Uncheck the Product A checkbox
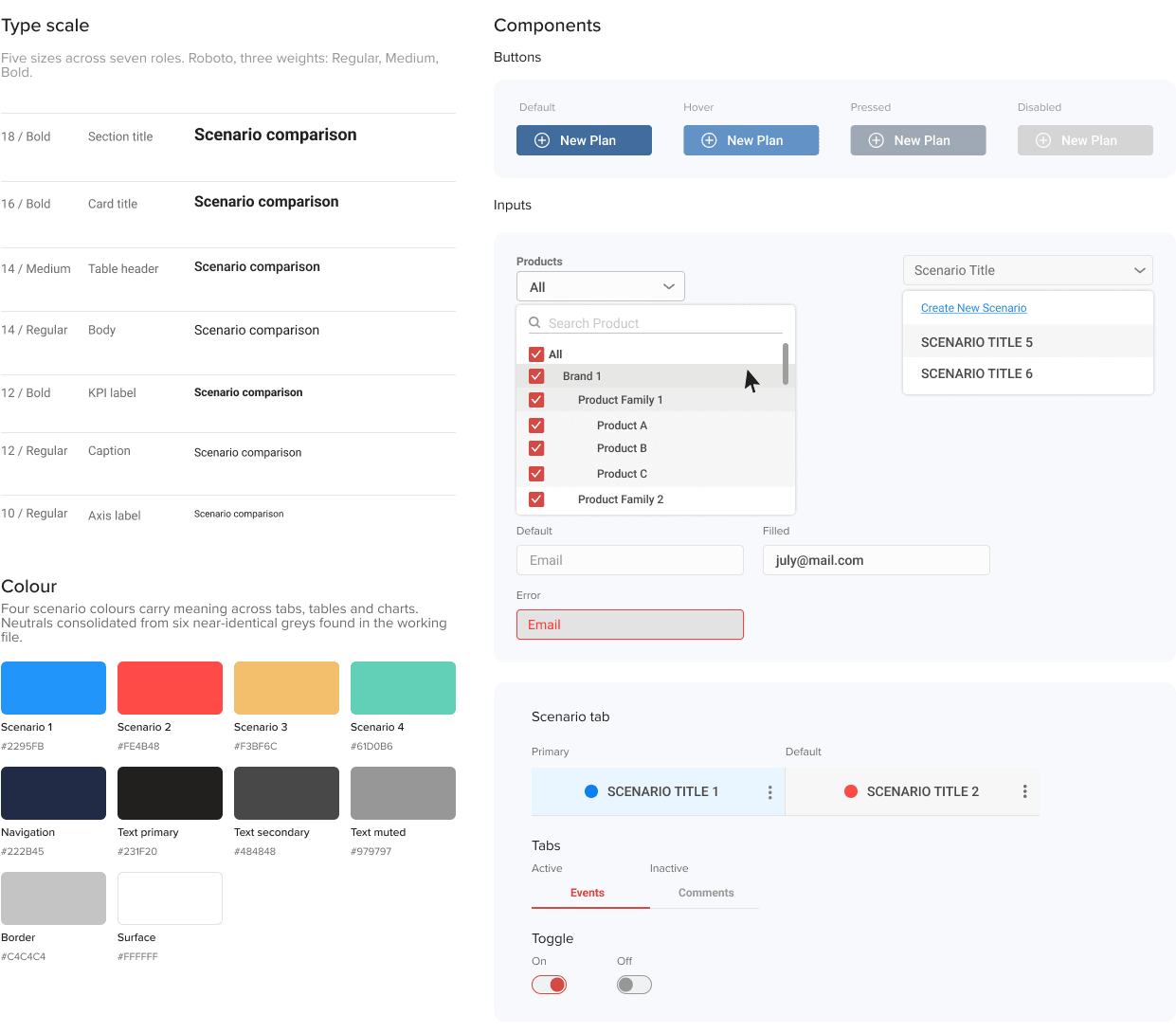 (536, 426)
